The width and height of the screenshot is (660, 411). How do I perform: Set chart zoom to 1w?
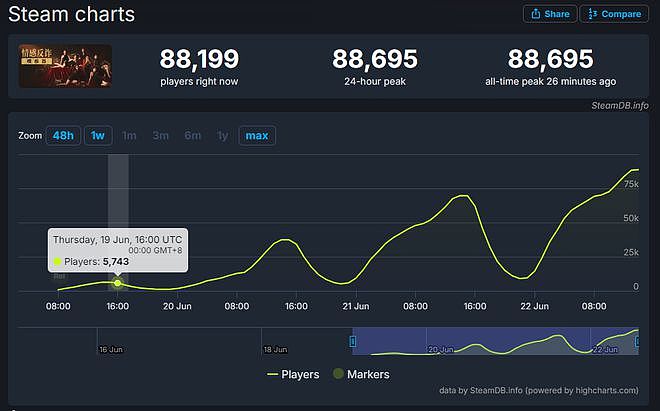(98, 136)
